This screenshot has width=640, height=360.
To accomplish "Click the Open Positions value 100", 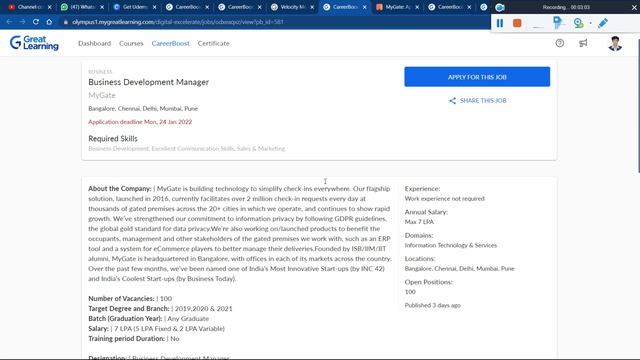I will pyautogui.click(x=410, y=292).
